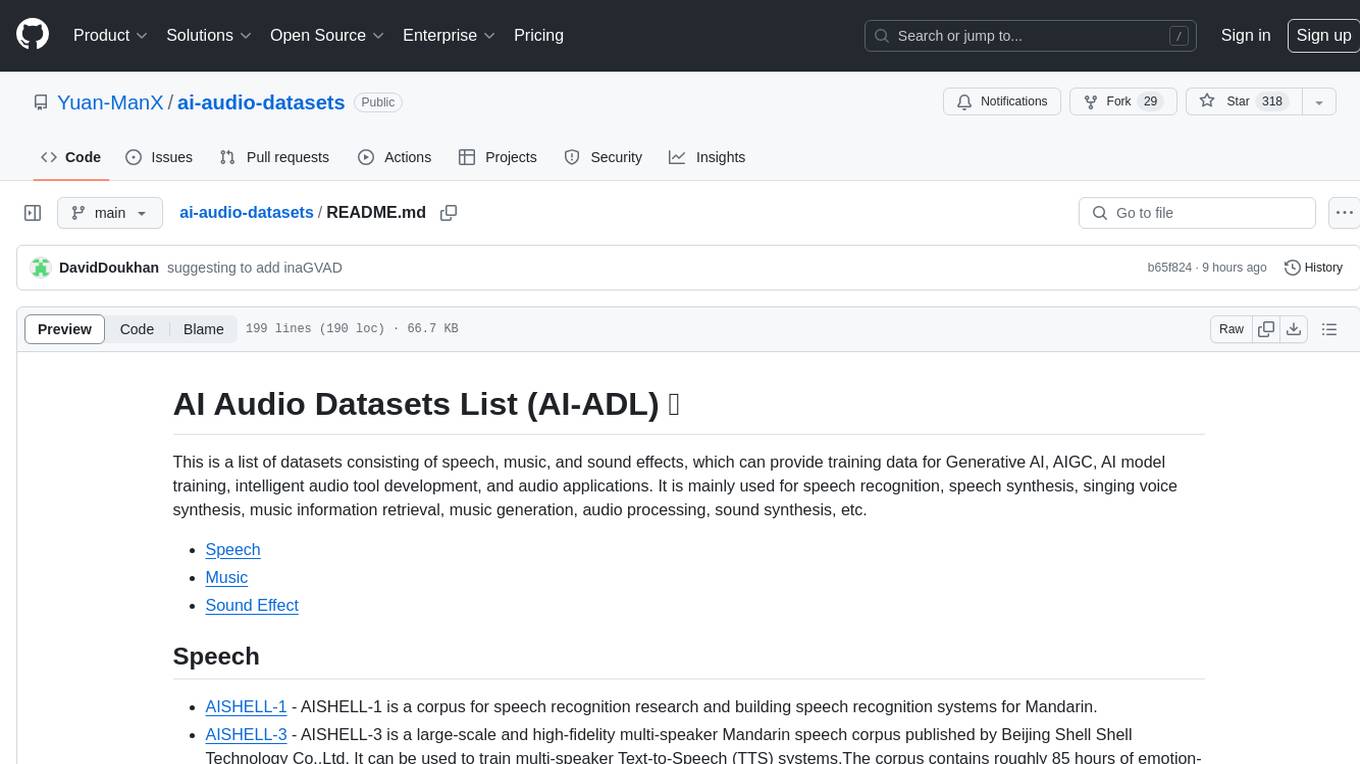Click the fork count 29
1360x764 pixels.
pyautogui.click(x=1150, y=102)
